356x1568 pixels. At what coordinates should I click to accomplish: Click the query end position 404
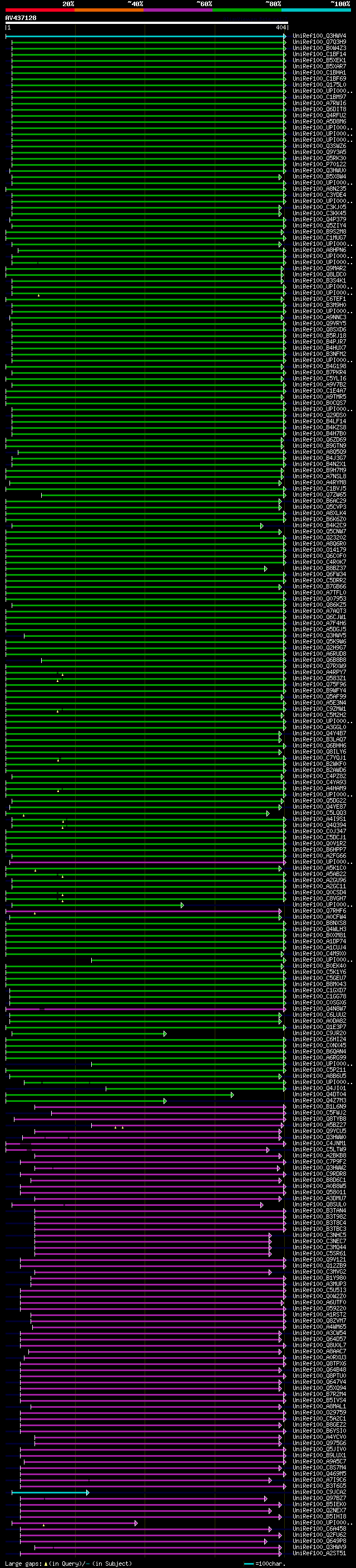(280, 27)
